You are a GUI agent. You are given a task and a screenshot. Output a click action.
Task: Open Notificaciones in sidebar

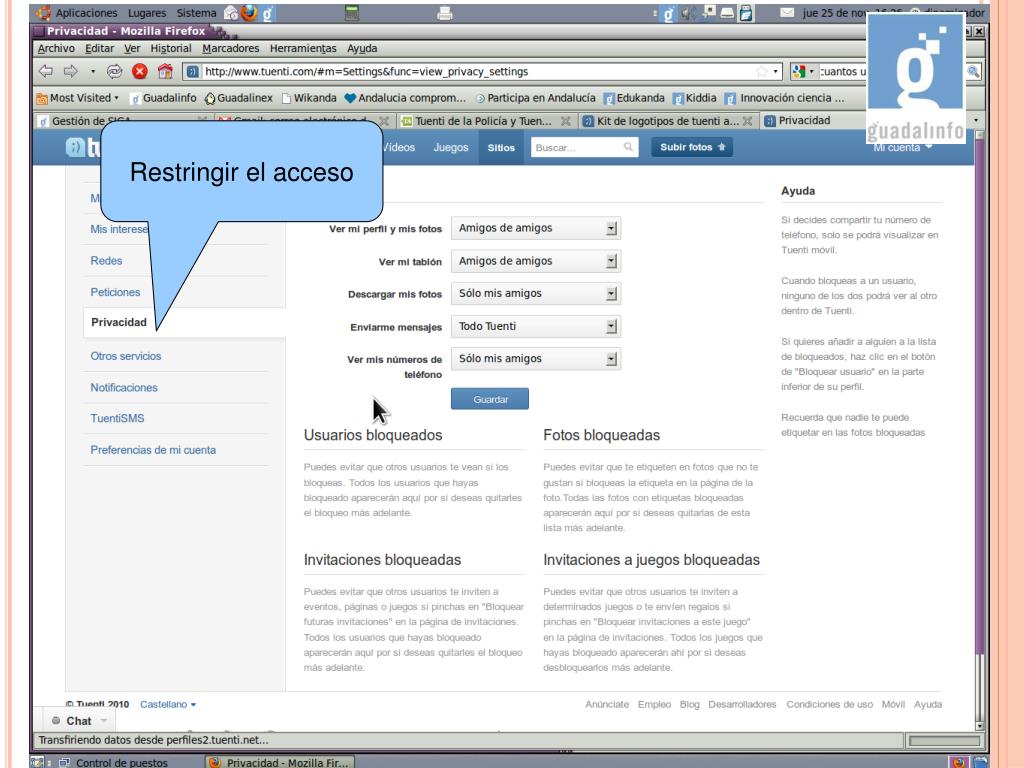[123, 387]
